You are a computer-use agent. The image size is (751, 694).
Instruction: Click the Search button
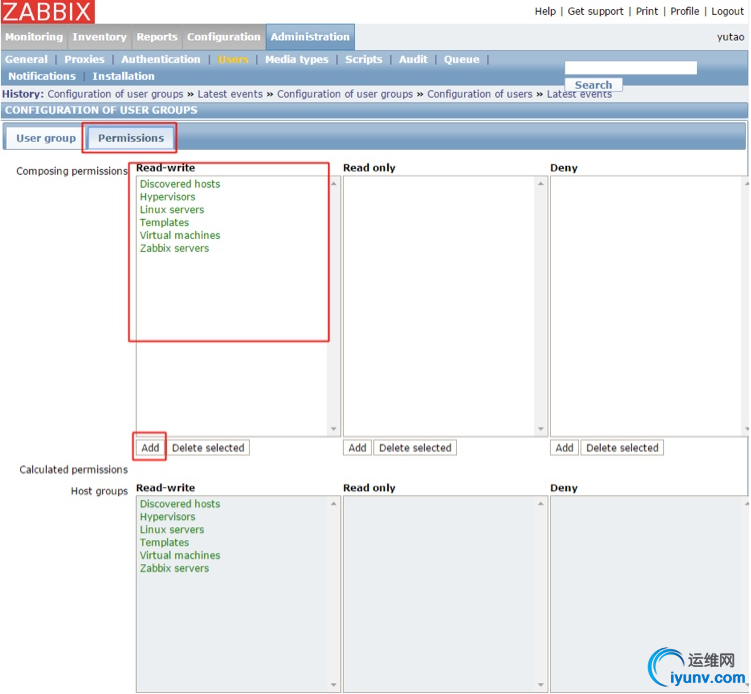[593, 85]
